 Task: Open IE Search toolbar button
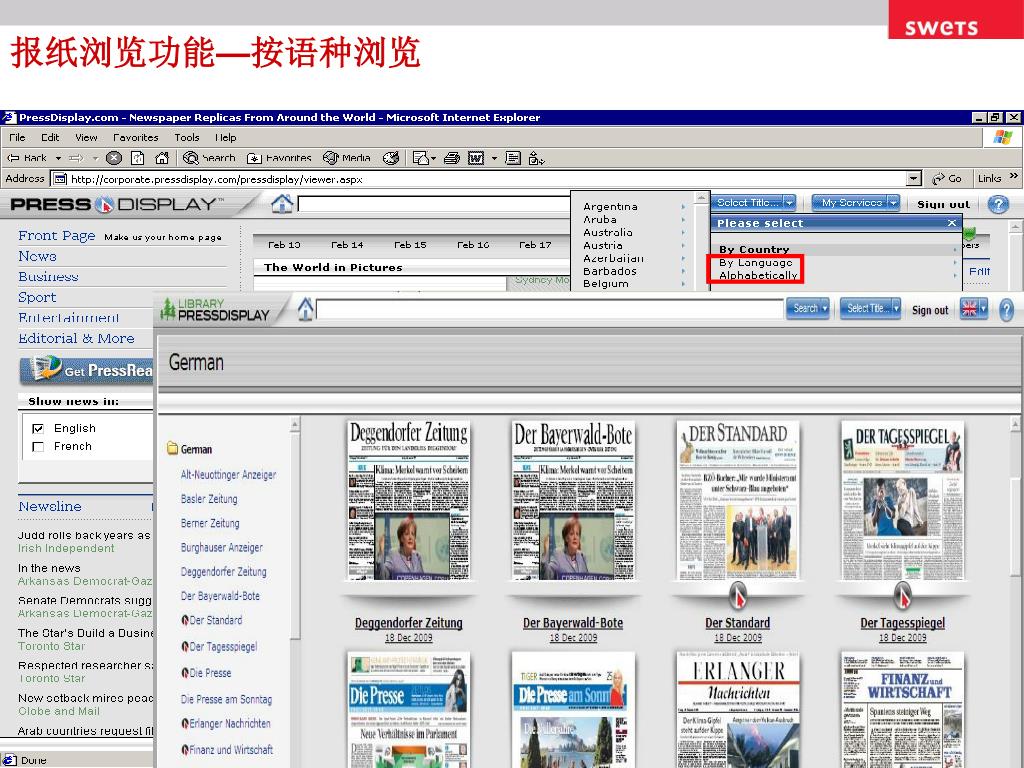click(209, 158)
